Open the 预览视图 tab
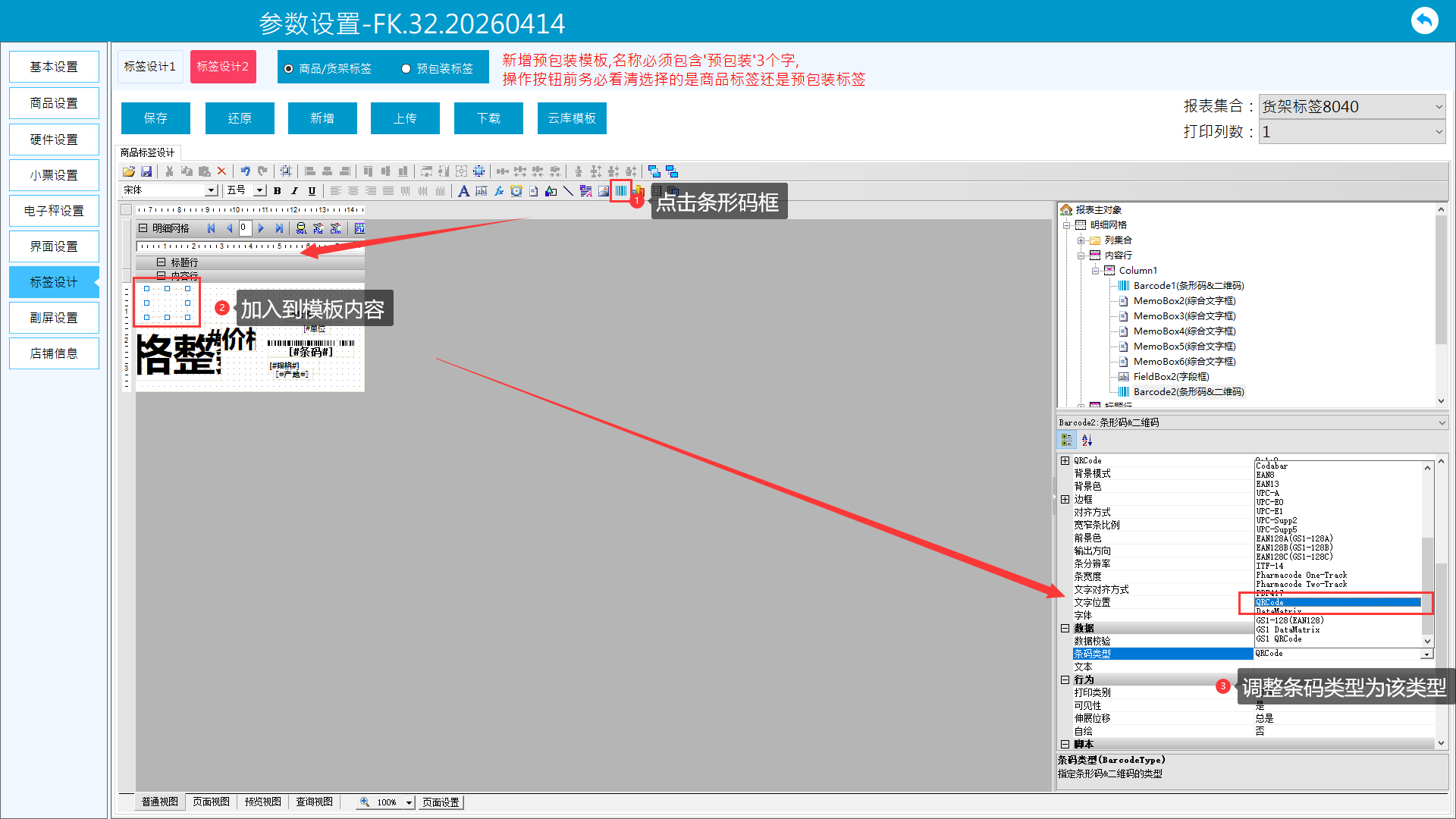This screenshot has width=1456, height=819. coord(262,802)
